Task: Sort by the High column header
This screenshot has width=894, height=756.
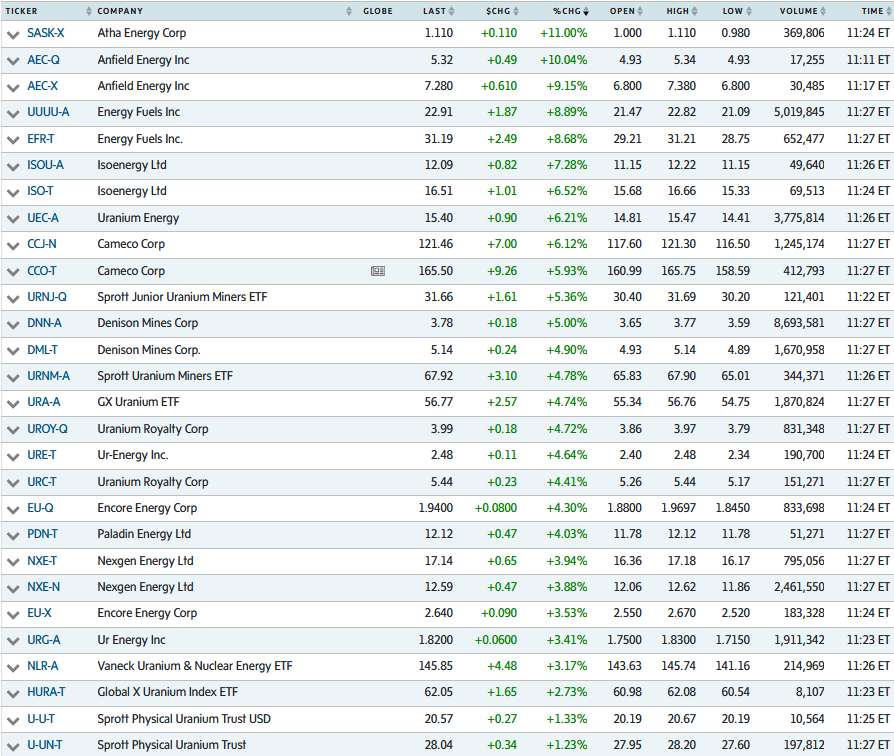Action: tap(681, 11)
